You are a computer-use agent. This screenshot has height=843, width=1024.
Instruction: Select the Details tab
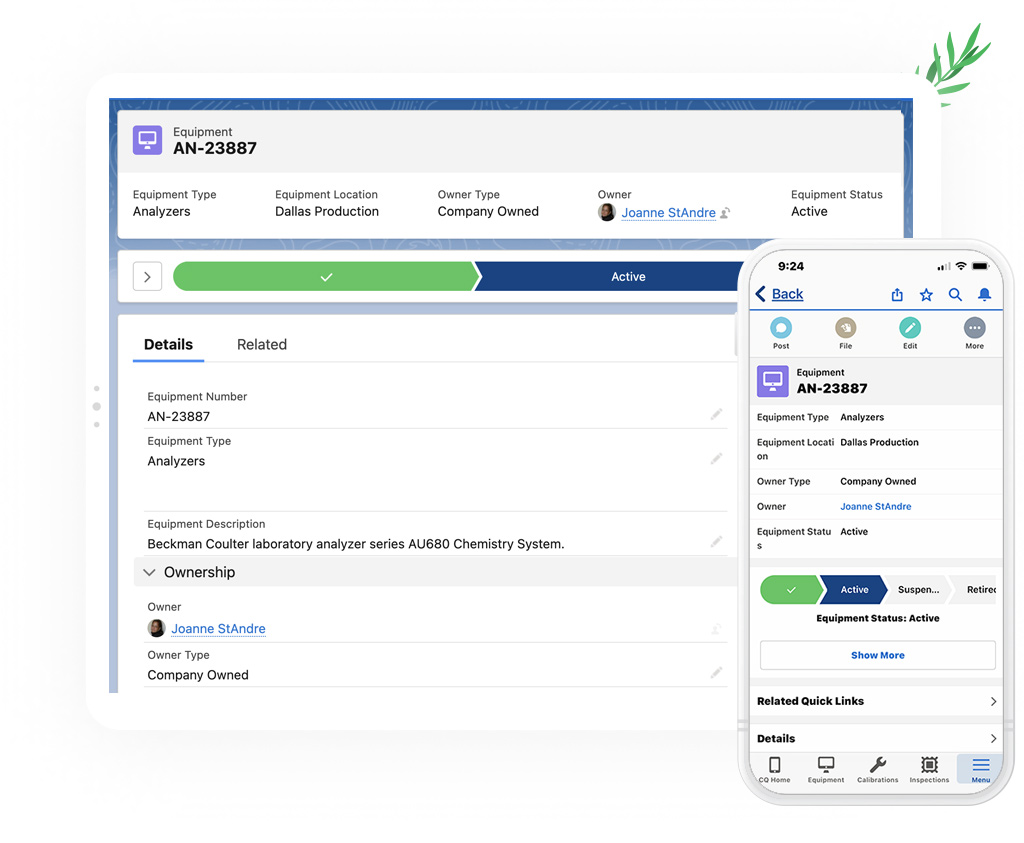tap(168, 344)
